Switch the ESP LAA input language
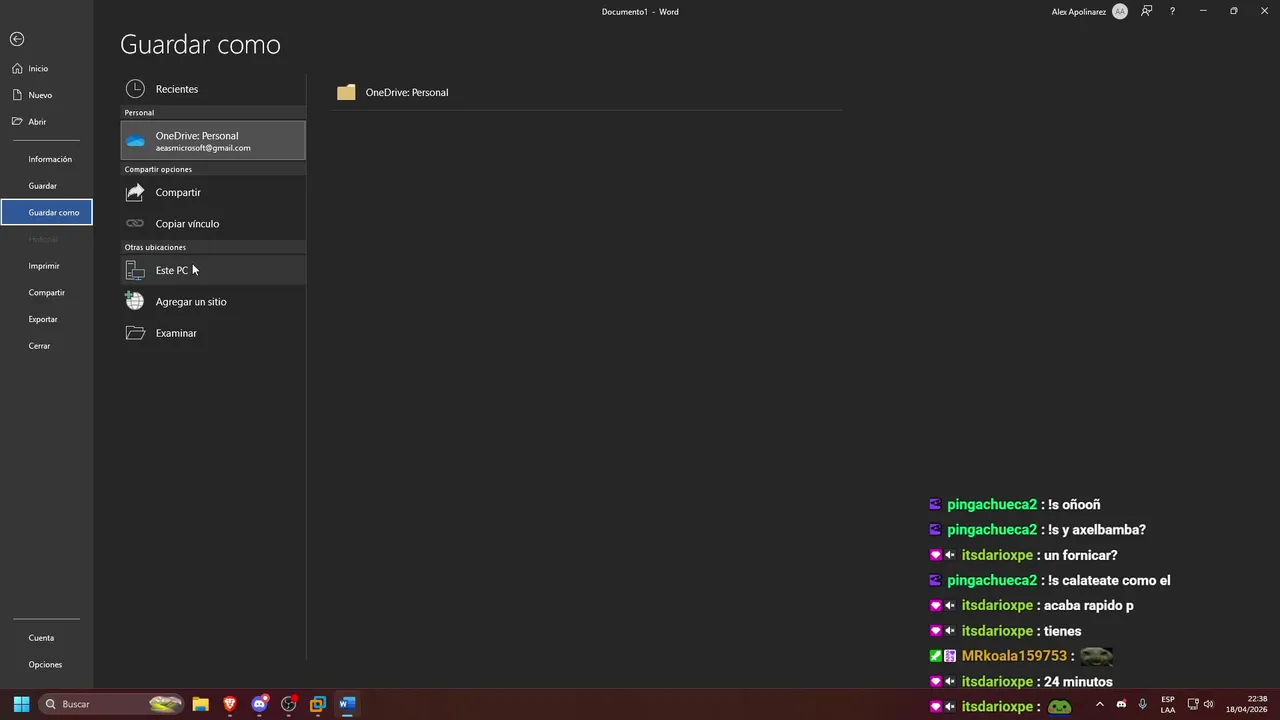The width and height of the screenshot is (1280, 720). click(1168, 704)
